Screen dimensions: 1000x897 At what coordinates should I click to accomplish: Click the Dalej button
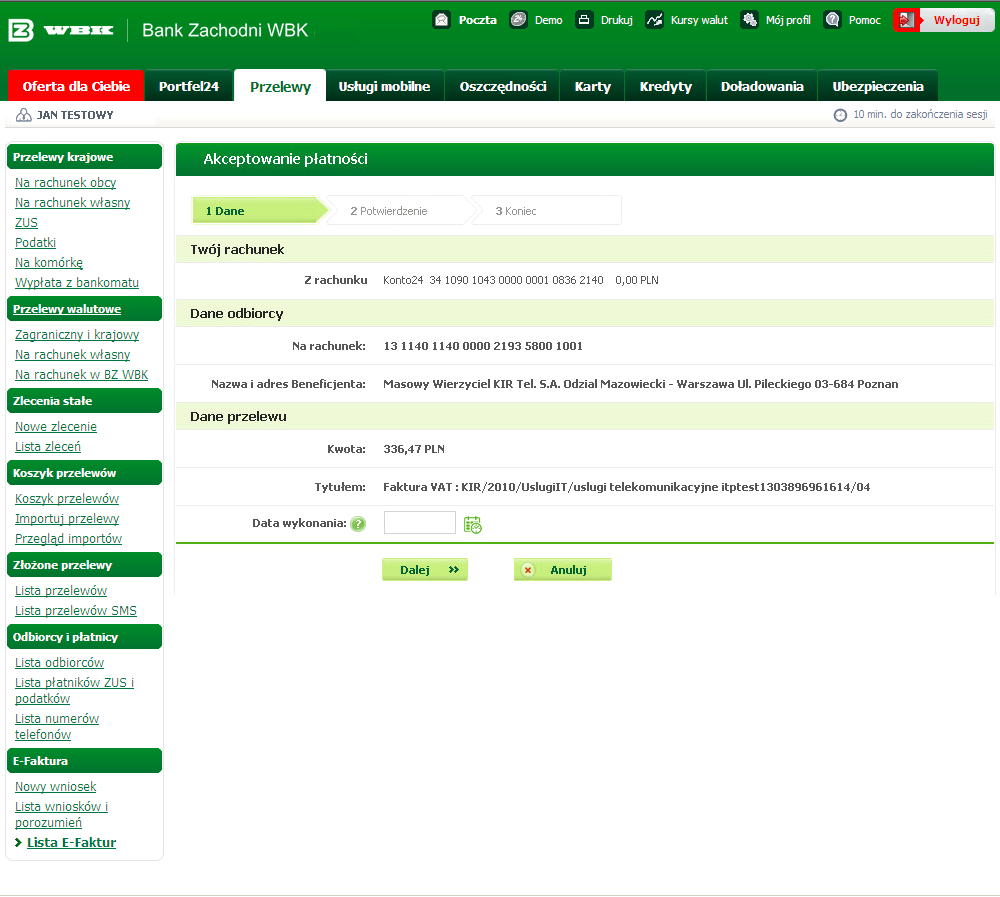coord(425,570)
